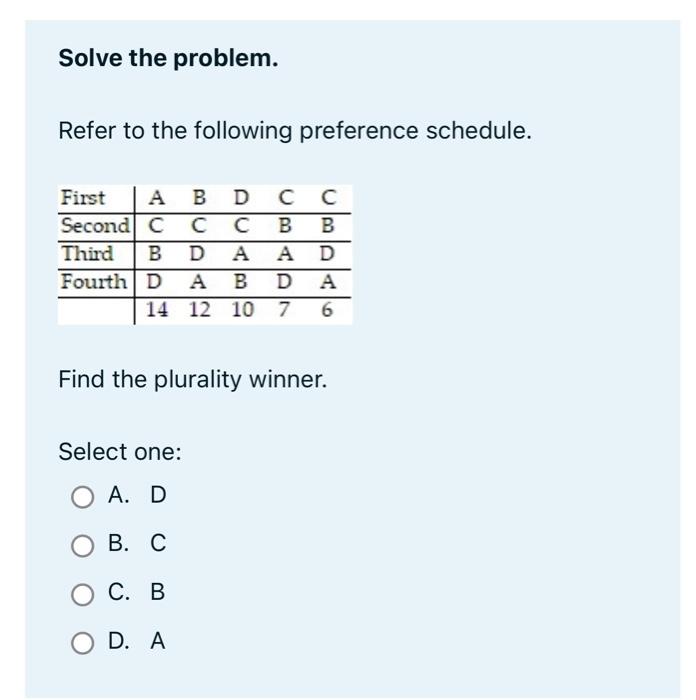Click the 'Solve the problem.' heading
Image resolution: width=696 pixels, height=700 pixels.
pyautogui.click(x=168, y=58)
